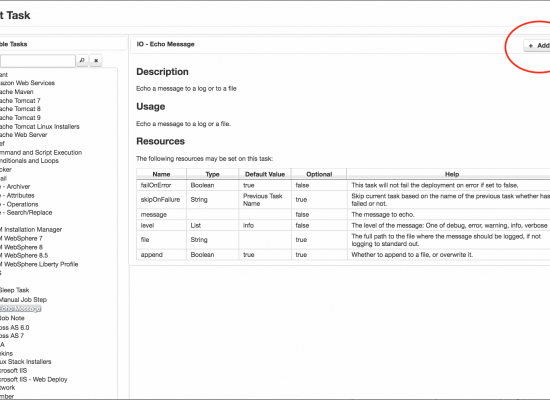Click the Previous Task Name default value
Image resolution: width=550 pixels, height=400 pixels.
click(263, 200)
